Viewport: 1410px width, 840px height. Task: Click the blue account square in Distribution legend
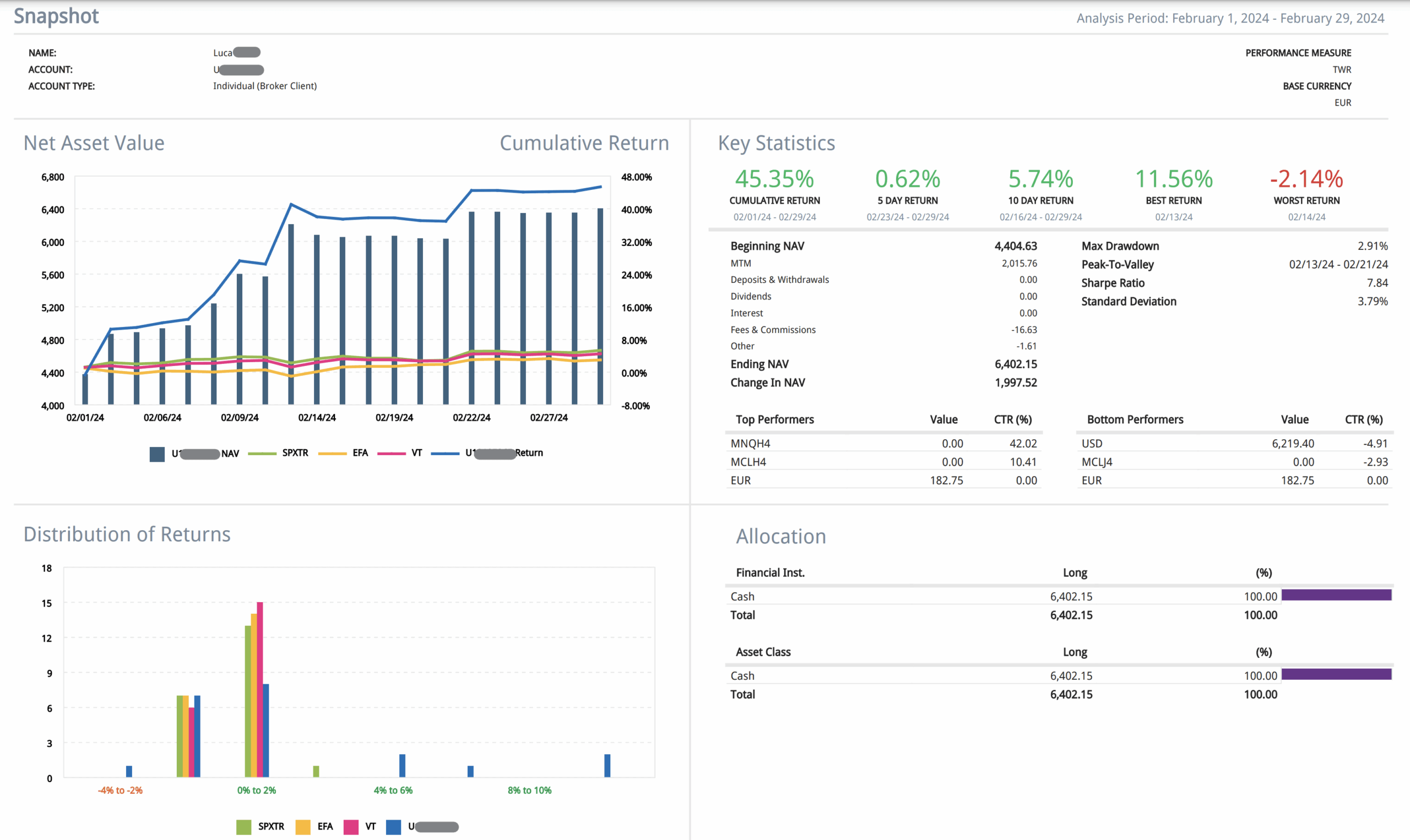click(x=394, y=827)
